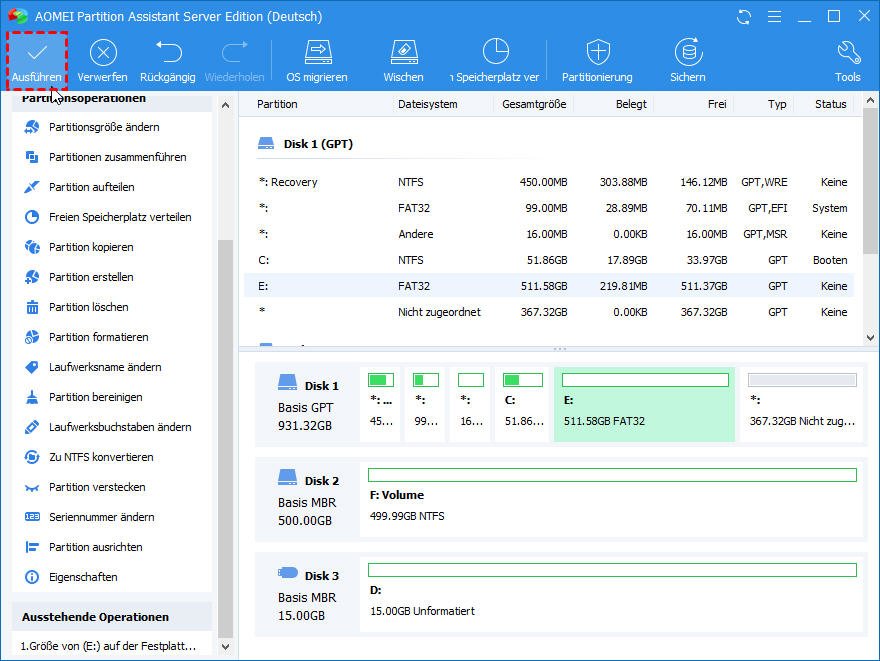Click the Verwerfen discard icon
The width and height of the screenshot is (880, 661).
pos(102,53)
